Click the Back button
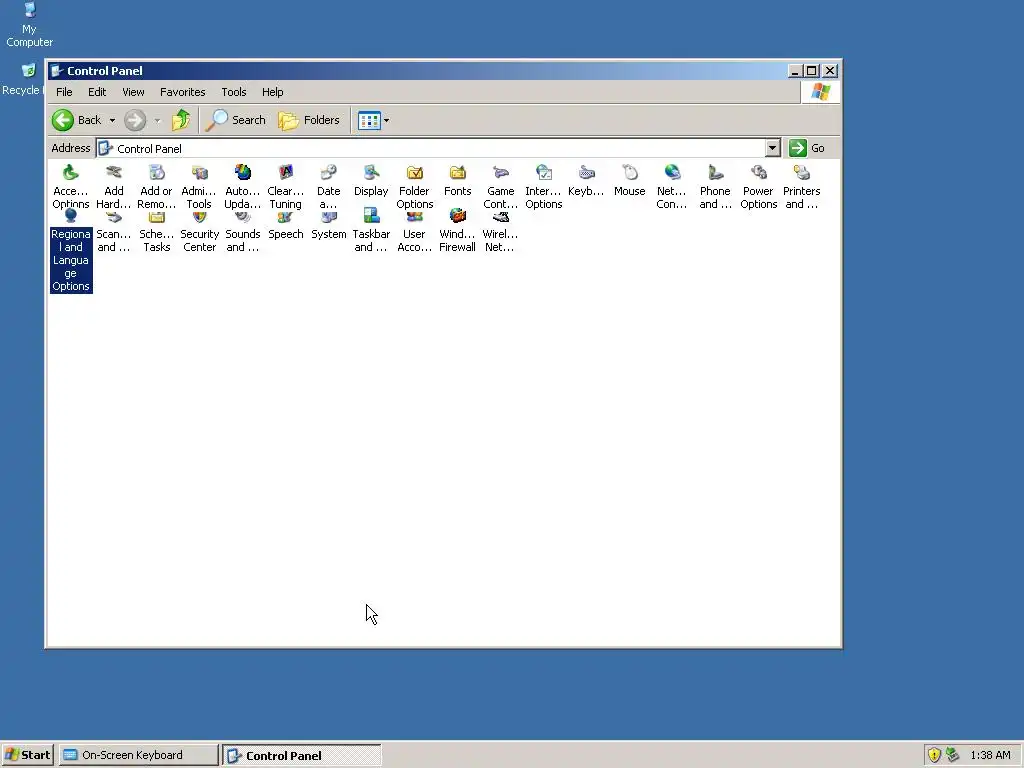The image size is (1024, 768). 77,120
